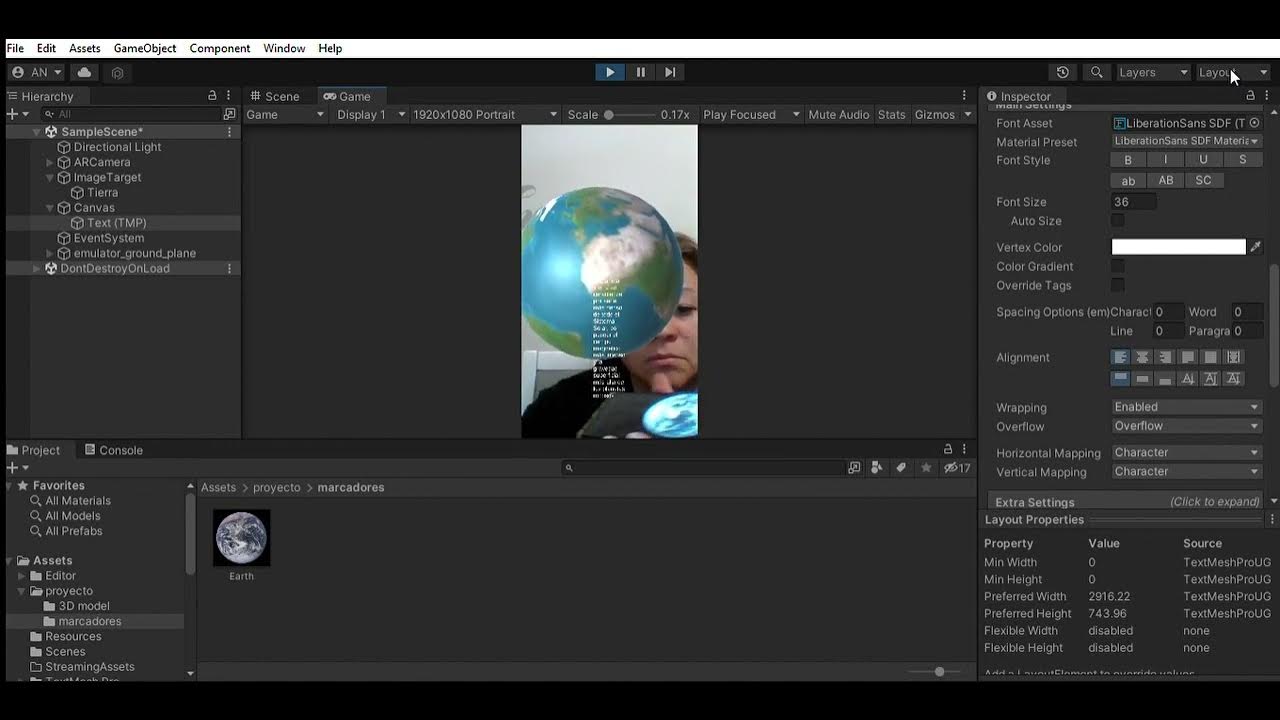Open the Inspector panel options menu
1280x720 pixels.
[x=1267, y=96]
